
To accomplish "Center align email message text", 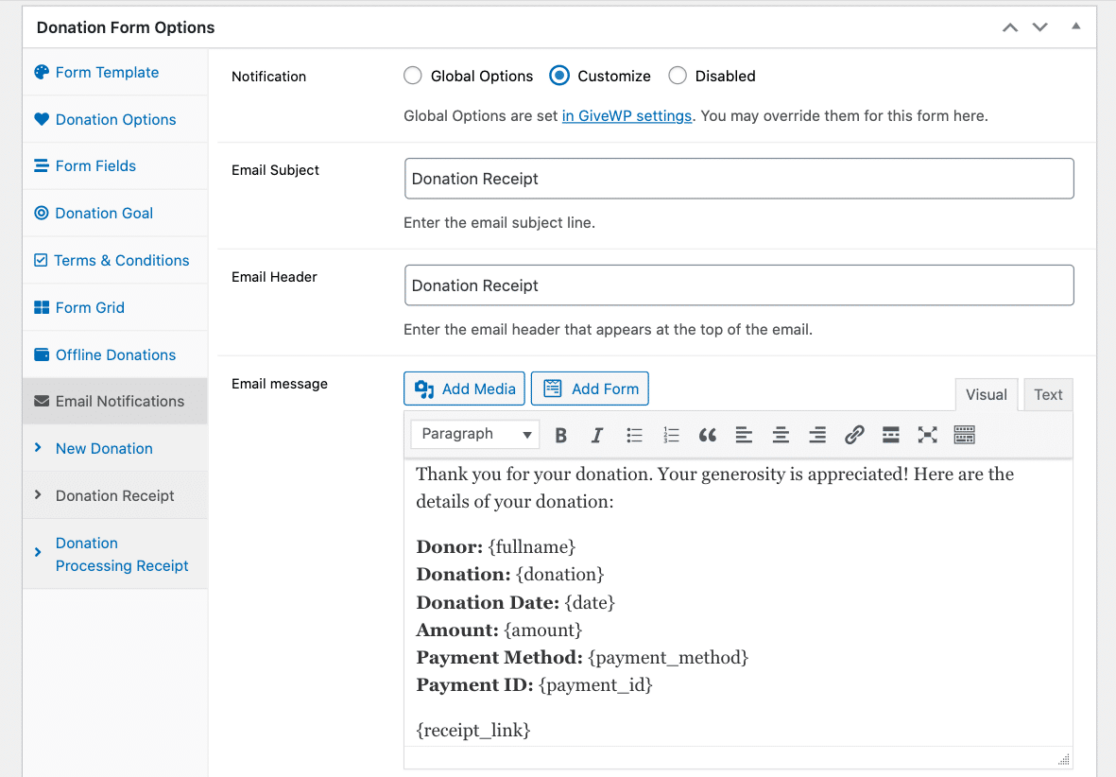I will coord(781,435).
